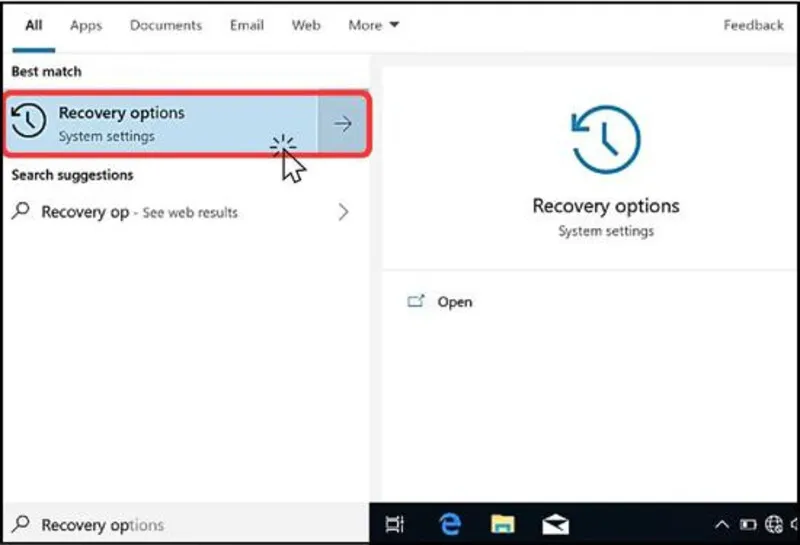Open Task View from the taskbar

[x=394, y=524]
